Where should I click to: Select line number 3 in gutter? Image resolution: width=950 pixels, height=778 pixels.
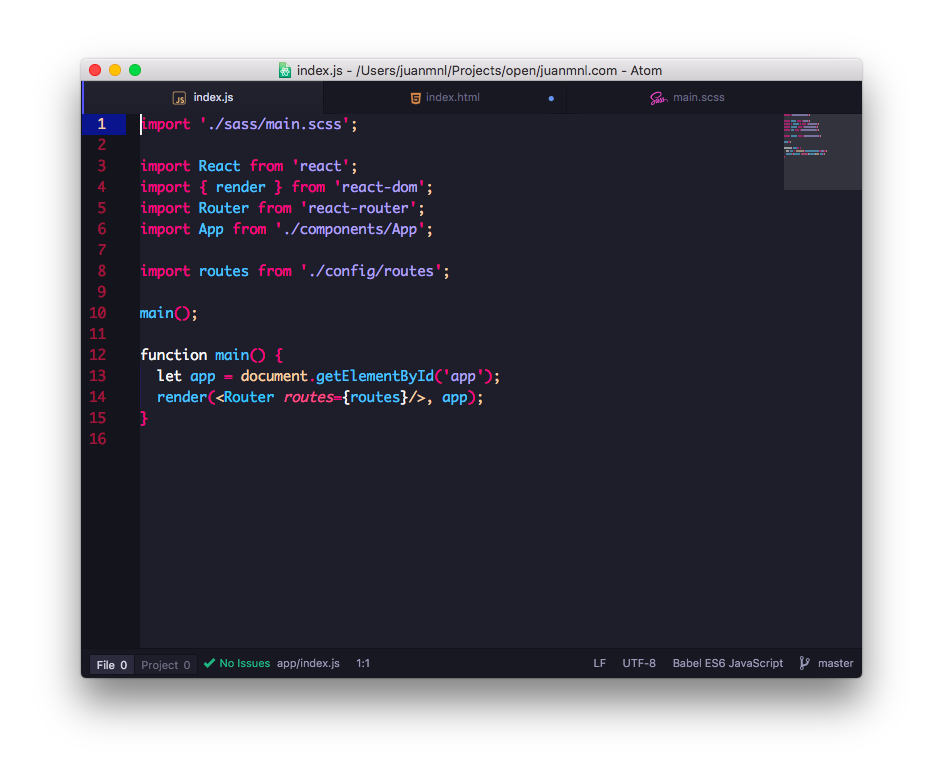(102, 166)
